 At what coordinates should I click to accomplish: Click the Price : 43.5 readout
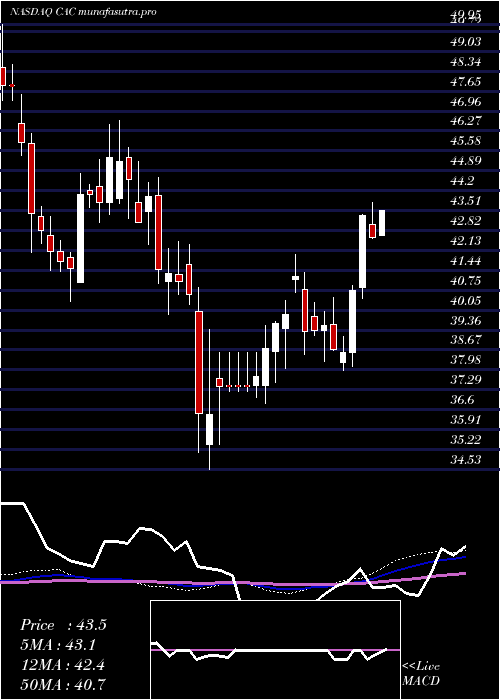click(63, 625)
